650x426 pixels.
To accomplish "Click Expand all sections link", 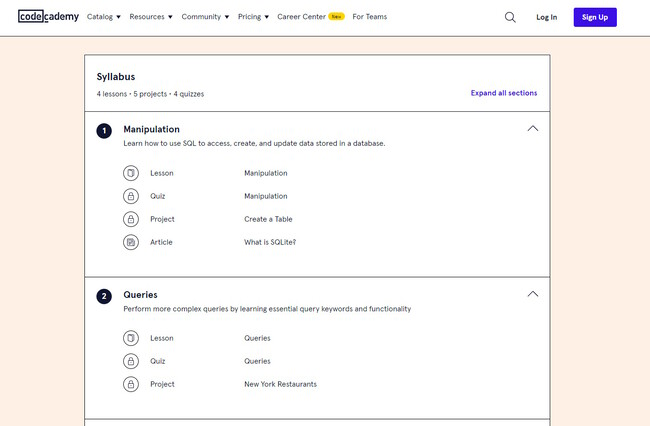I will click(503, 93).
